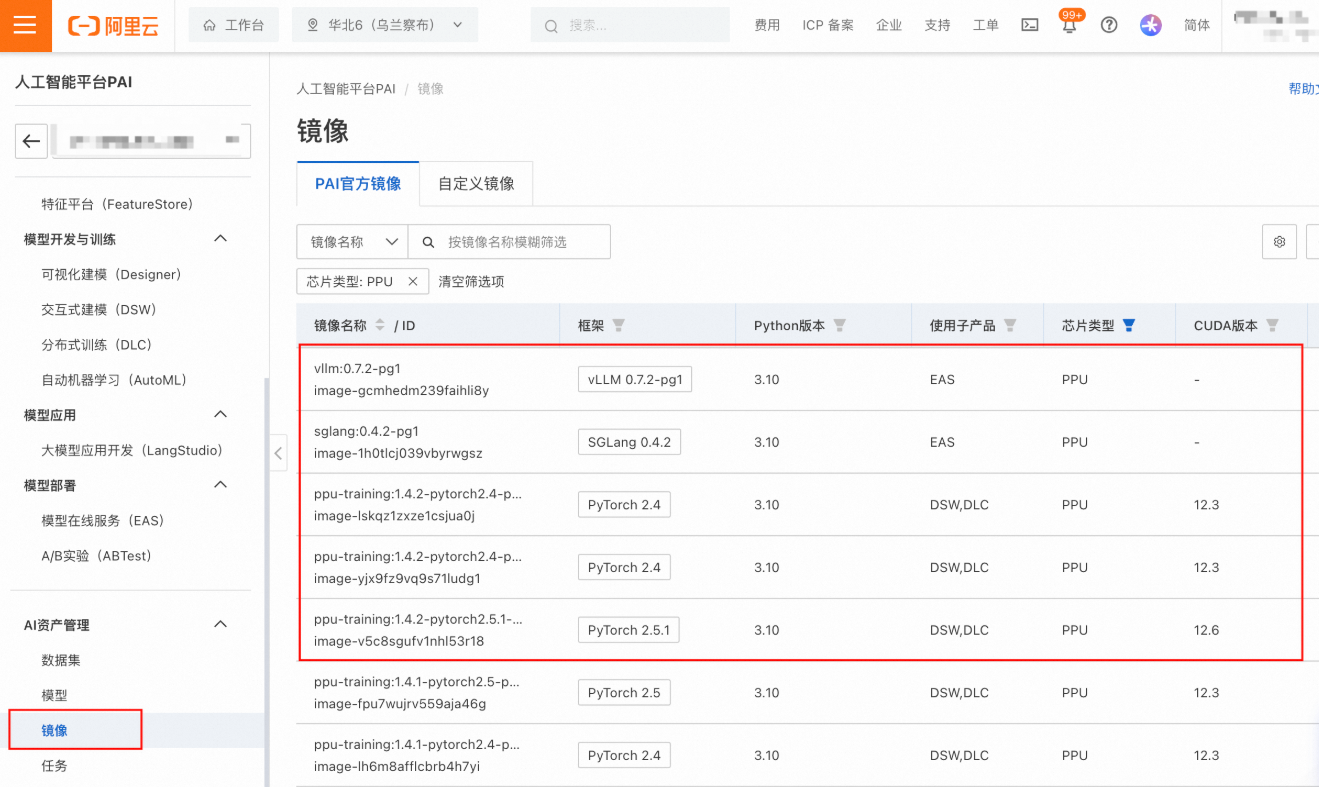Open the 镜像名称 search-type dropdown
Screen dimensions: 1319x787
(352, 242)
